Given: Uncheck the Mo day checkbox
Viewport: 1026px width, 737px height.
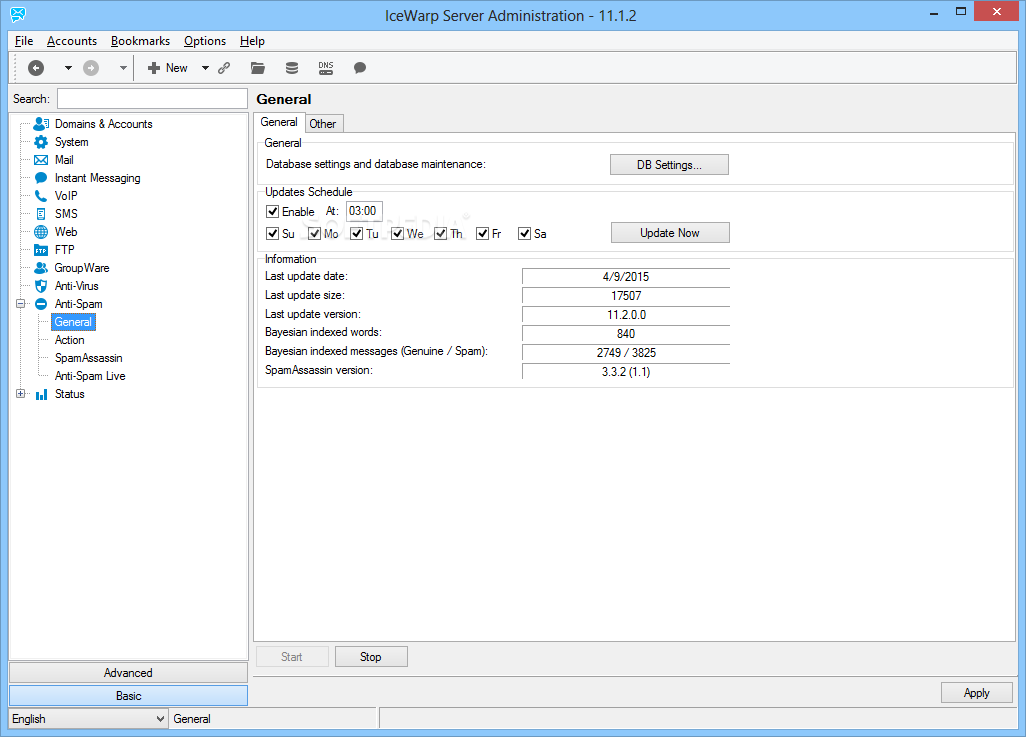Looking at the screenshot, I should 315,234.
